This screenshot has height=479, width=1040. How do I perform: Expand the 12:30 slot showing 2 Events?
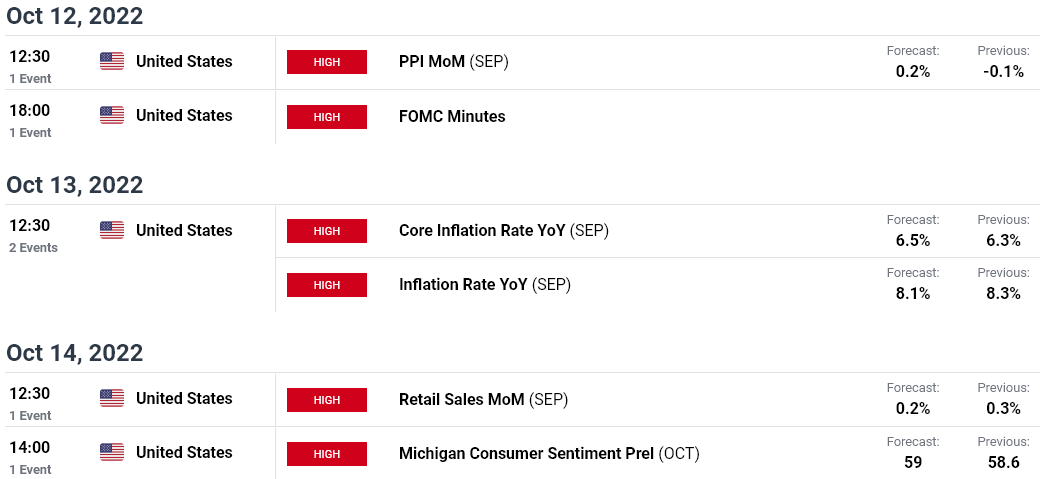point(33,236)
